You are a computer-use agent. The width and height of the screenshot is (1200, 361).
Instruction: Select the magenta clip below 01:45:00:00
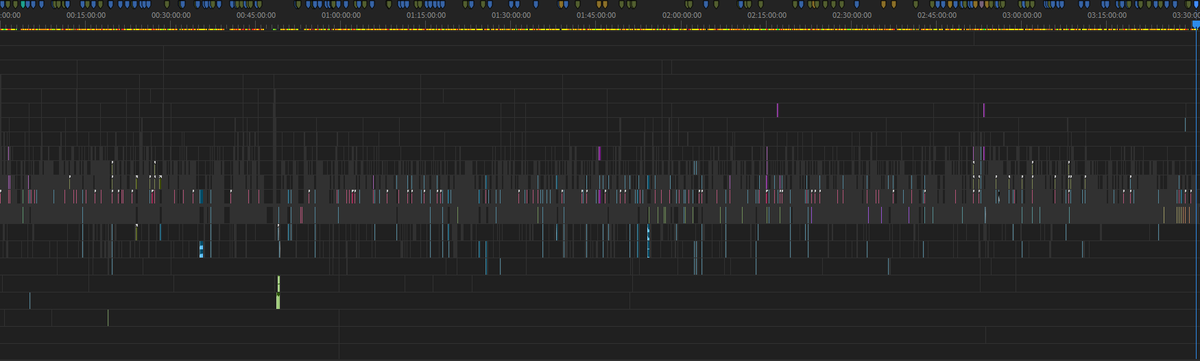pos(599,153)
